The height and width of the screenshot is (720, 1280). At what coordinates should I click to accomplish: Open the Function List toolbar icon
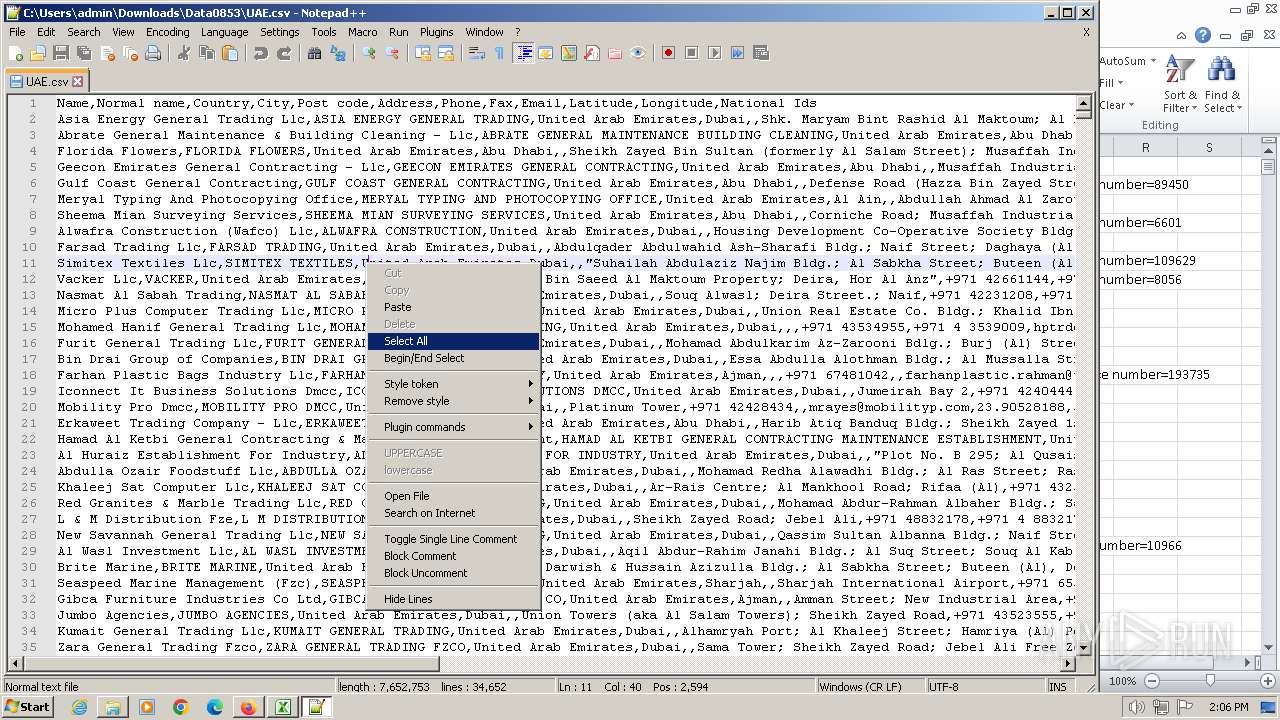pyautogui.click(x=591, y=53)
